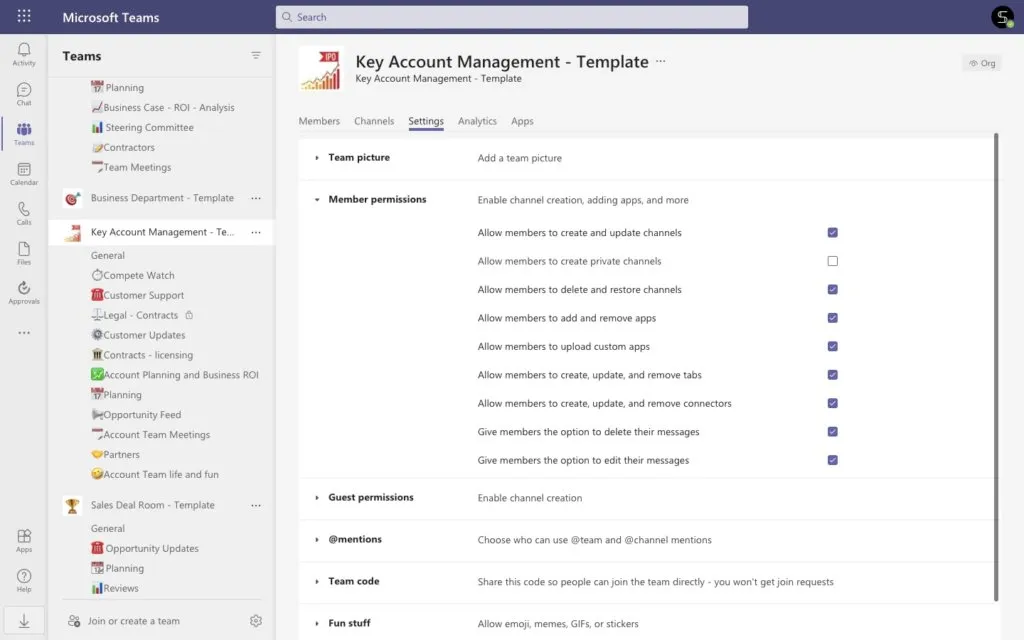Open the Compete Watch channel
The width and height of the screenshot is (1024, 640).
coord(133,276)
